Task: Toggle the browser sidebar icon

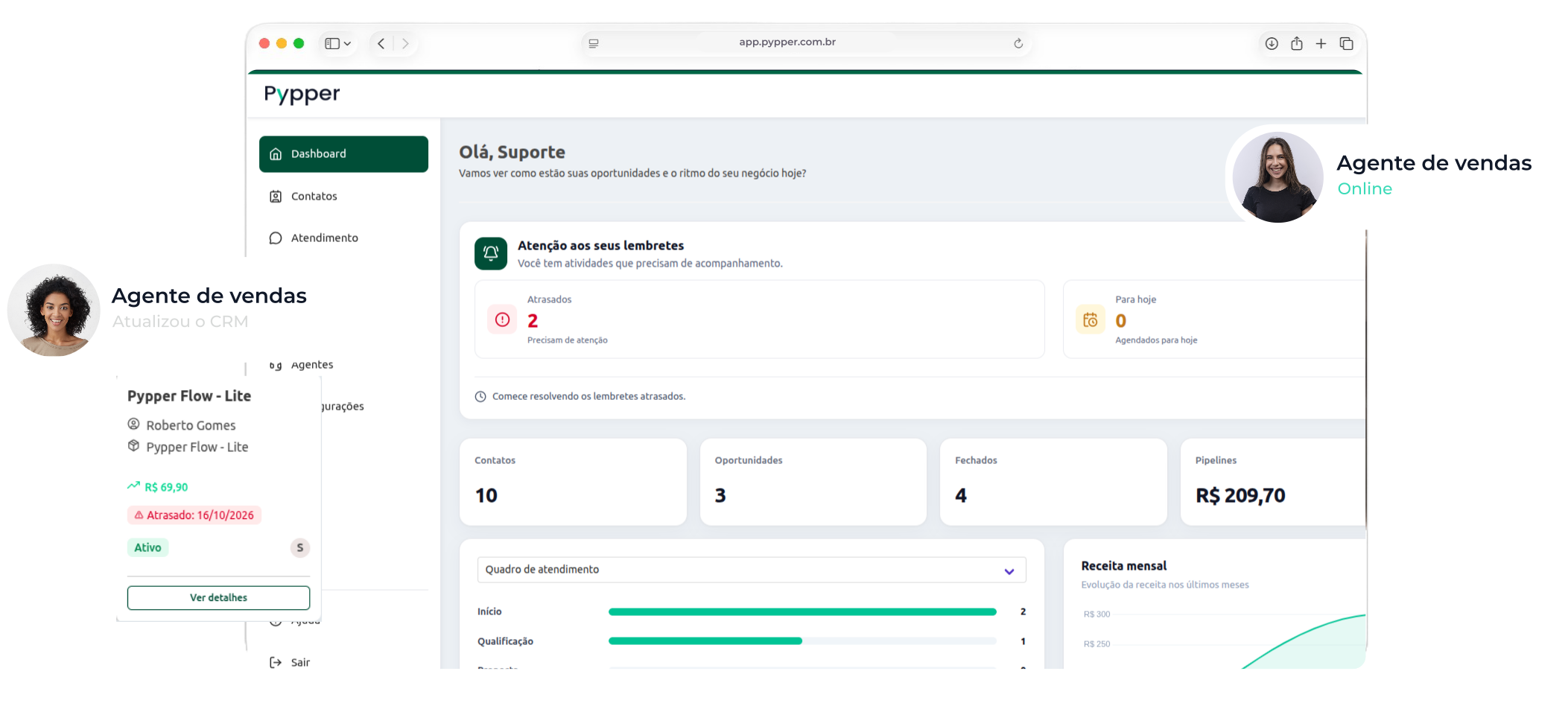Action: [332, 44]
